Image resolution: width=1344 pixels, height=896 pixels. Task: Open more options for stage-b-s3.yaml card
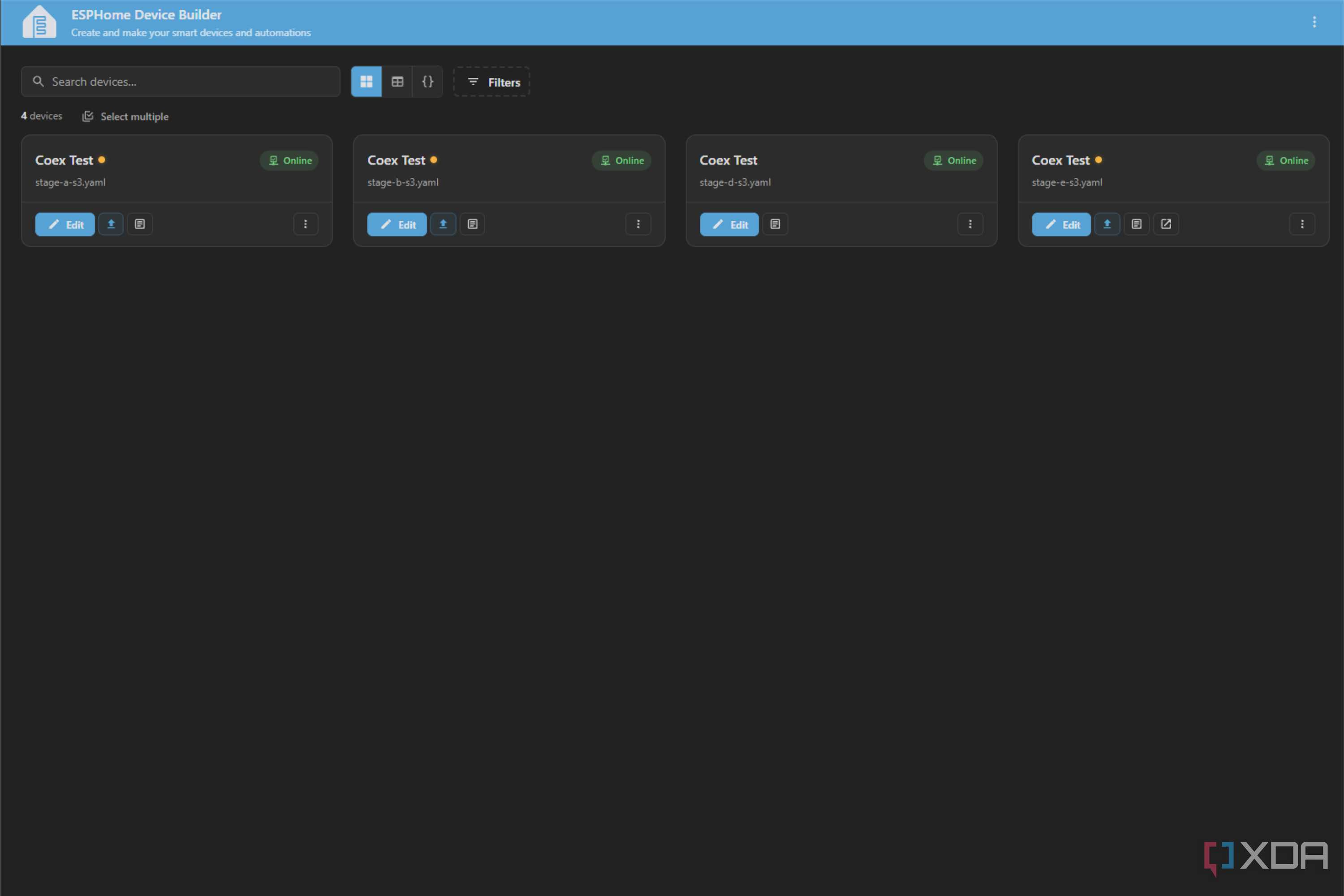(x=638, y=224)
